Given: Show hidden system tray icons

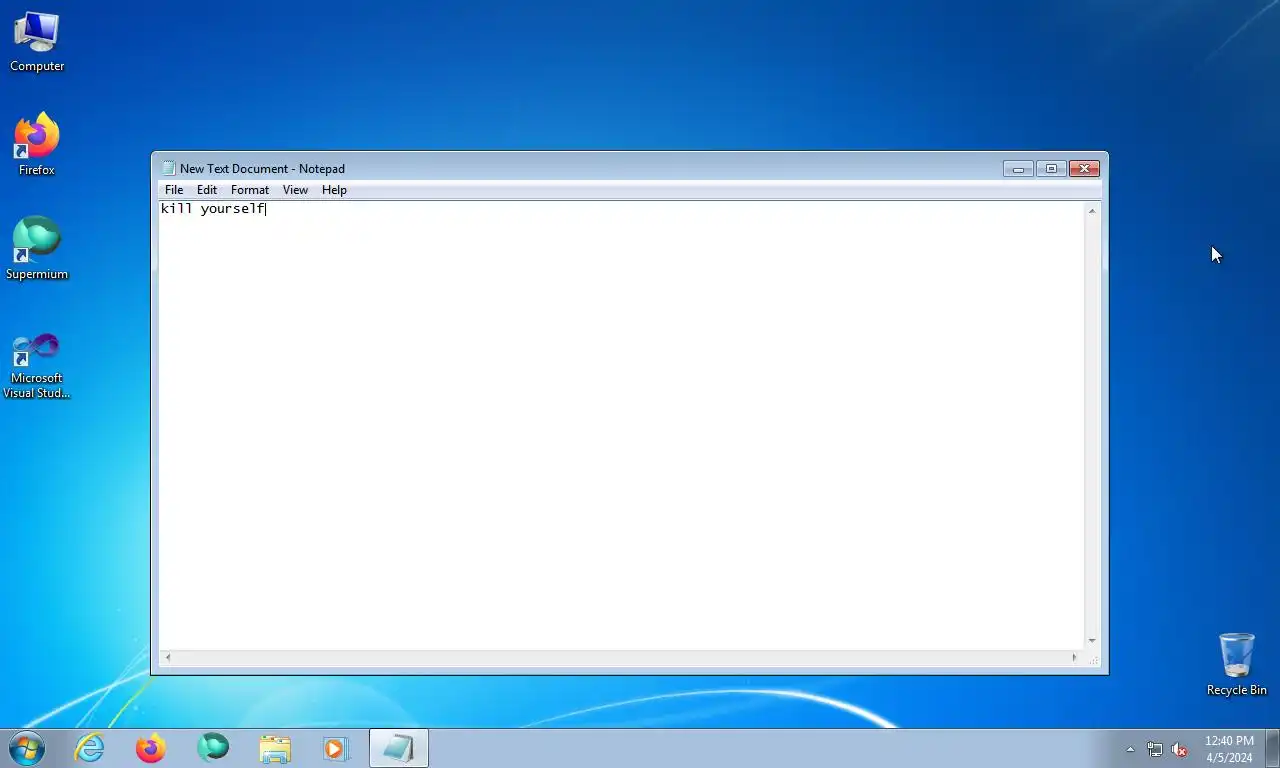Looking at the screenshot, I should click(x=1131, y=749).
